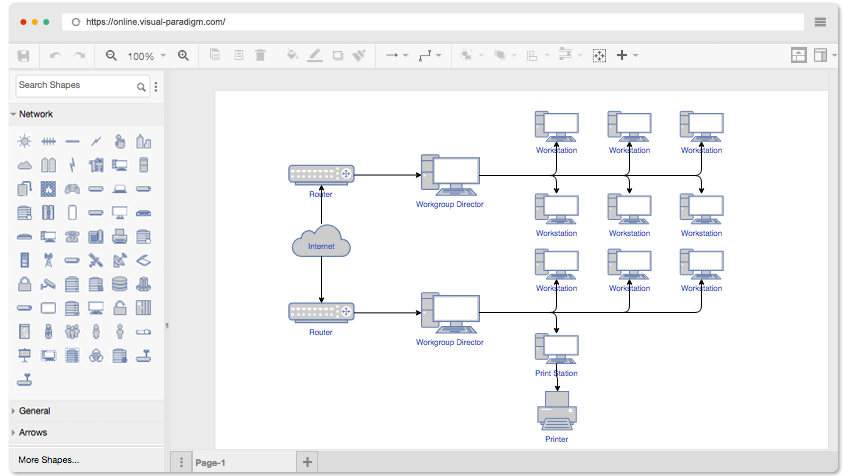Click the More Shapes... button

(x=49, y=460)
